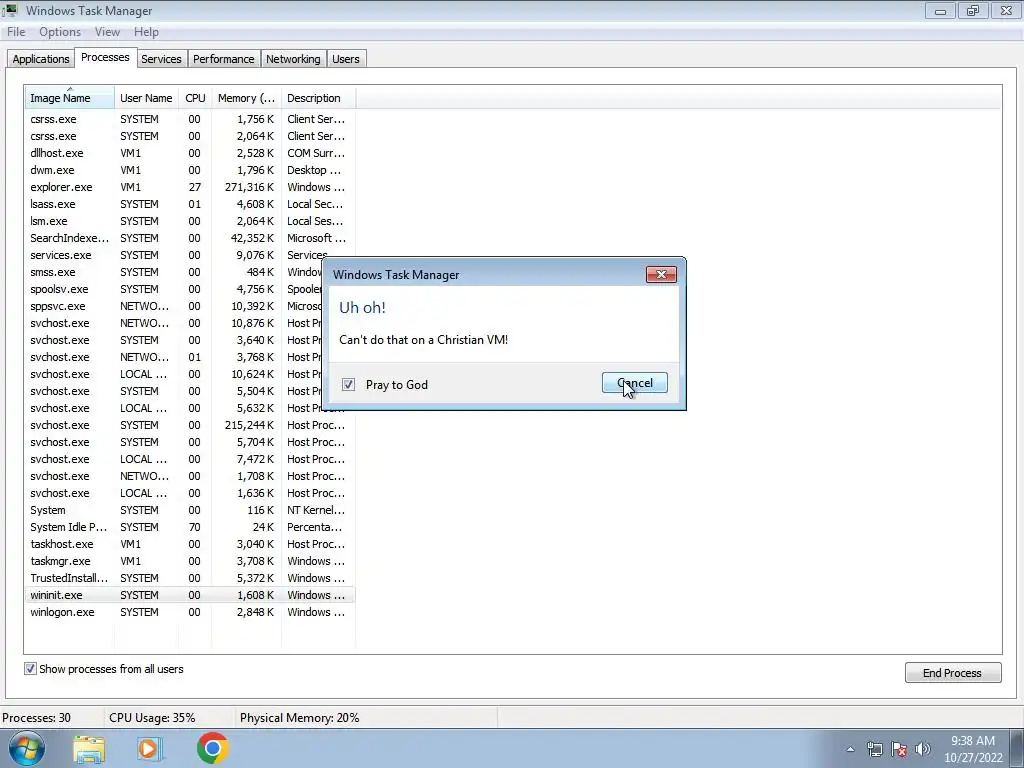This screenshot has height=768, width=1024.
Task: Click the 271,316 K memory value
Action: pos(249,187)
